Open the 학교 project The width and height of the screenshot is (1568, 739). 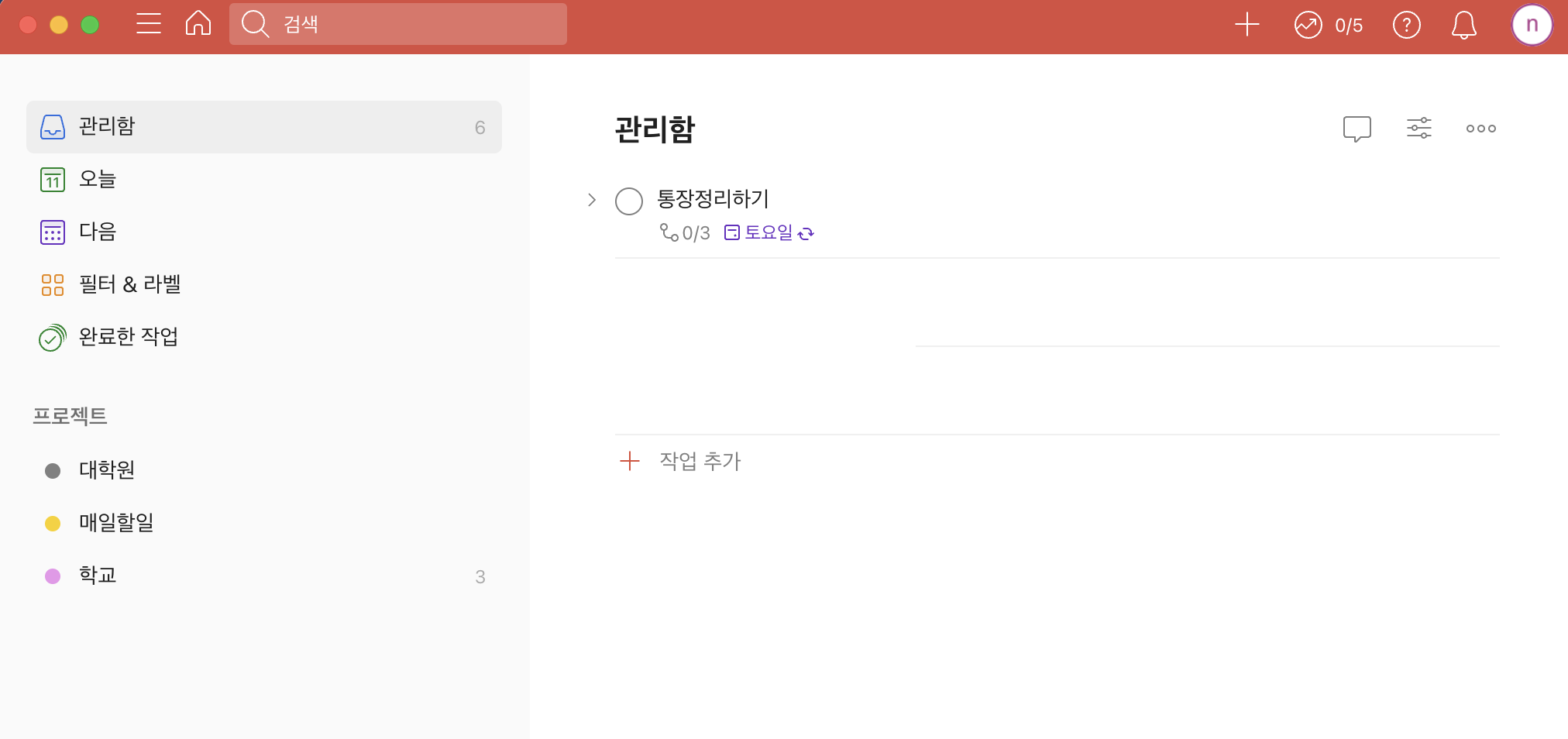pyautogui.click(x=264, y=576)
